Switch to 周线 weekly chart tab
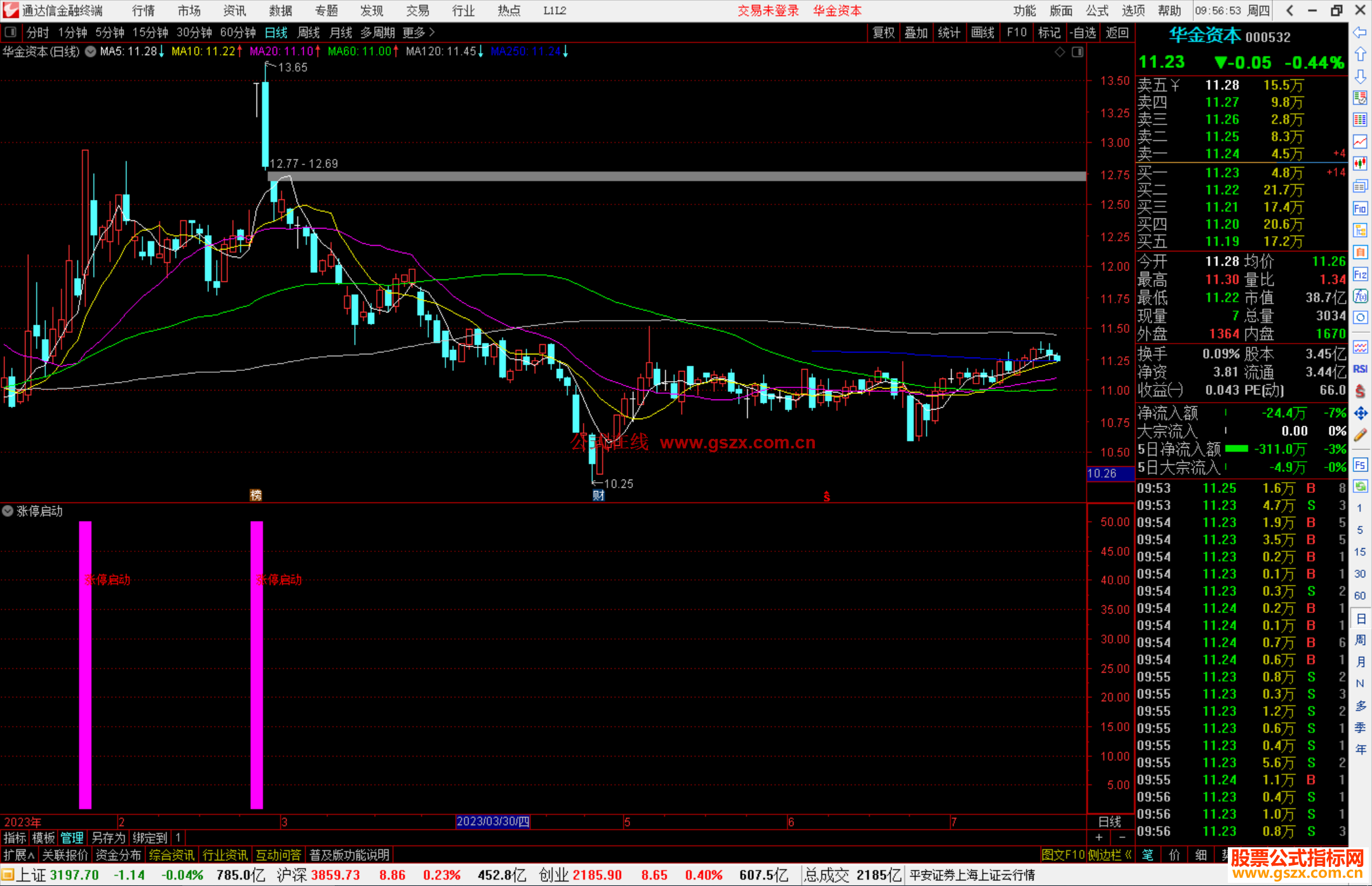 point(309,32)
